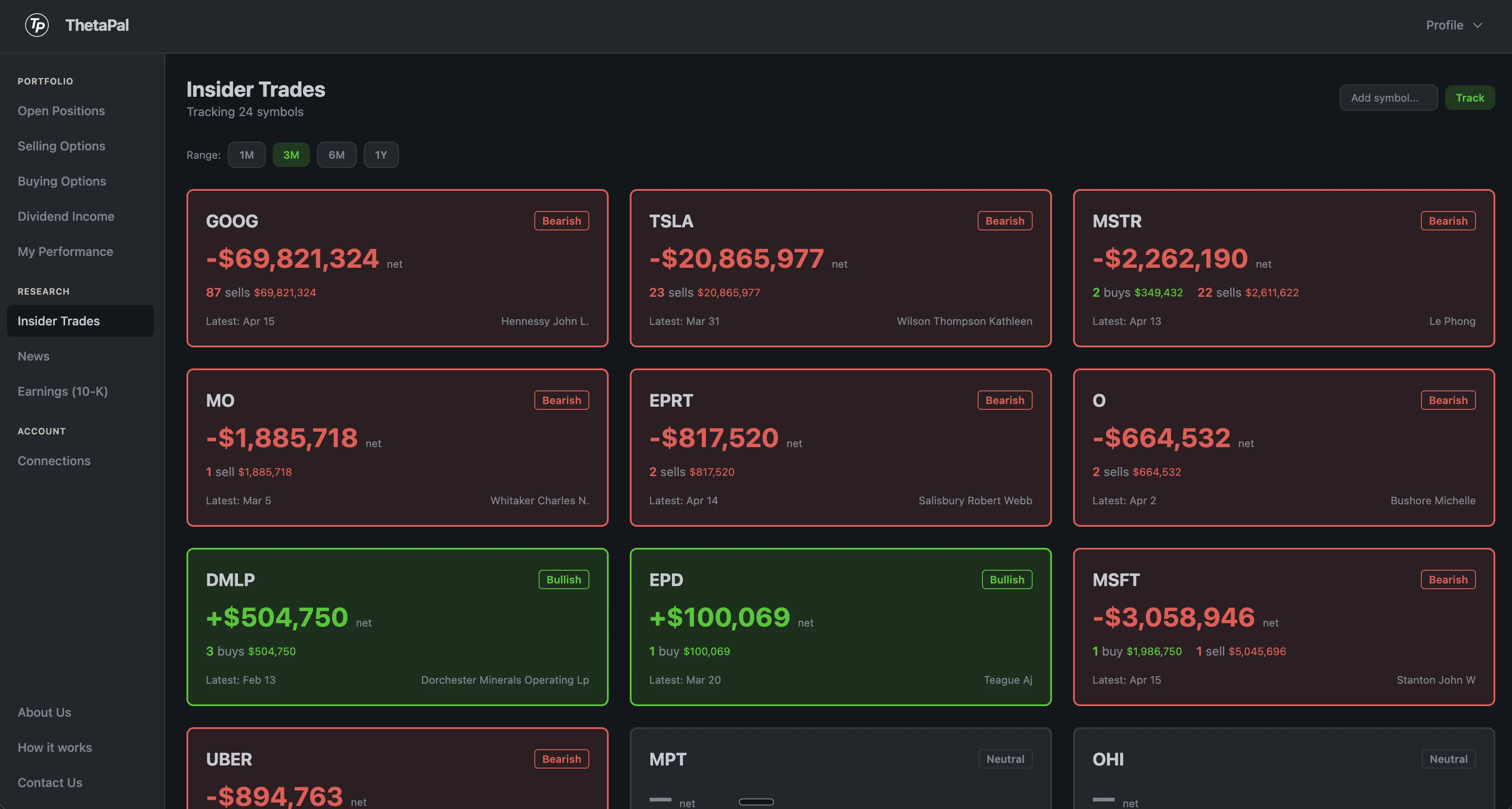Click insider name Bushore Michelle
The height and width of the screenshot is (809, 1512).
coord(1433,501)
